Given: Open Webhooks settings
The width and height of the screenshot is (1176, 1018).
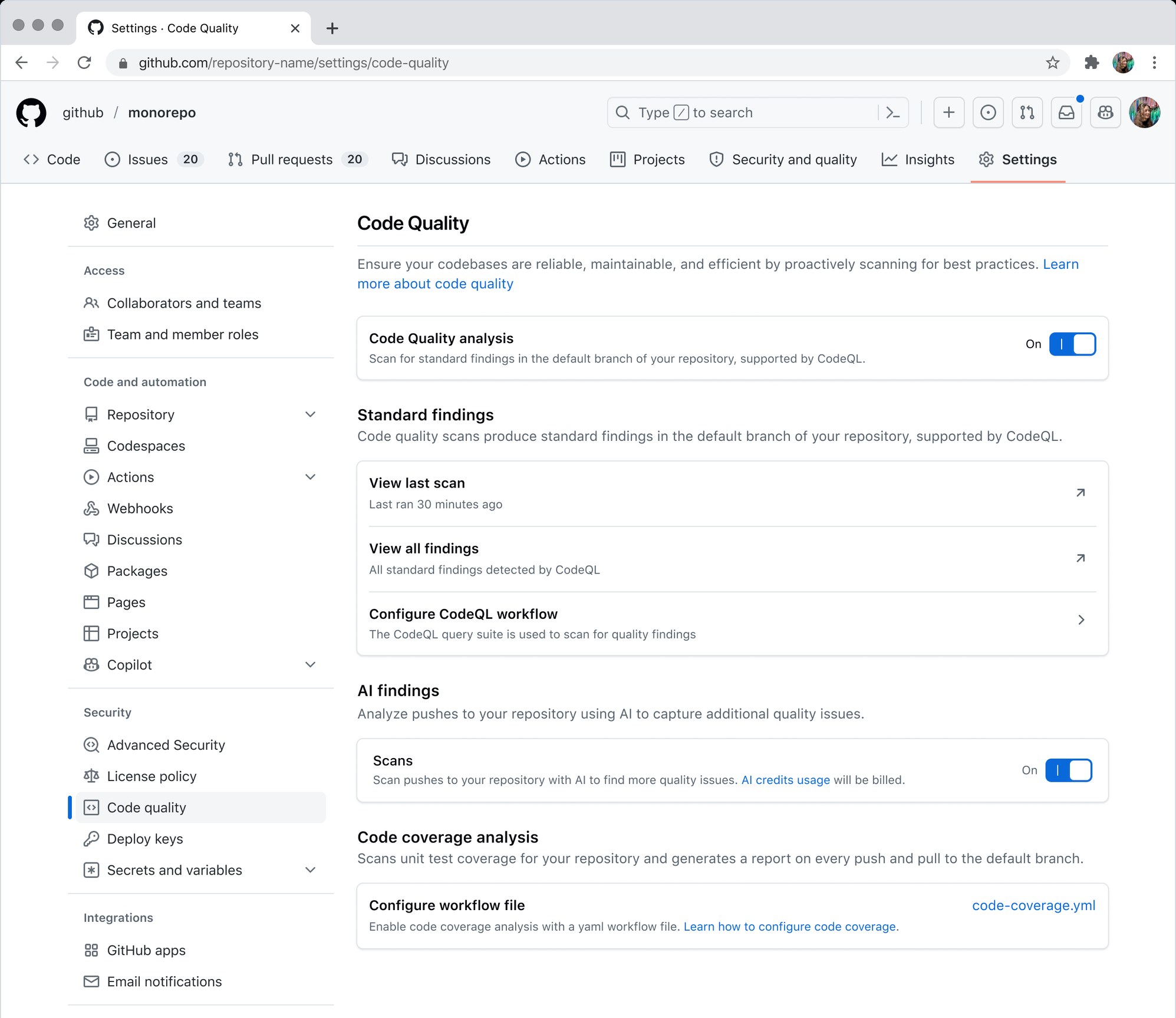Looking at the screenshot, I should point(201,508).
